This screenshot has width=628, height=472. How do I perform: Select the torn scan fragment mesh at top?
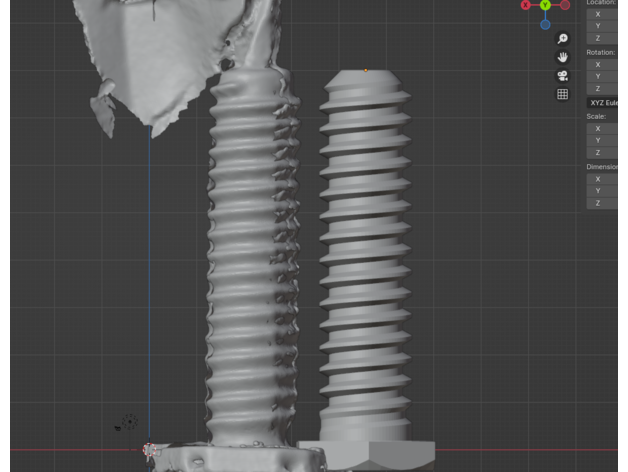click(x=170, y=60)
